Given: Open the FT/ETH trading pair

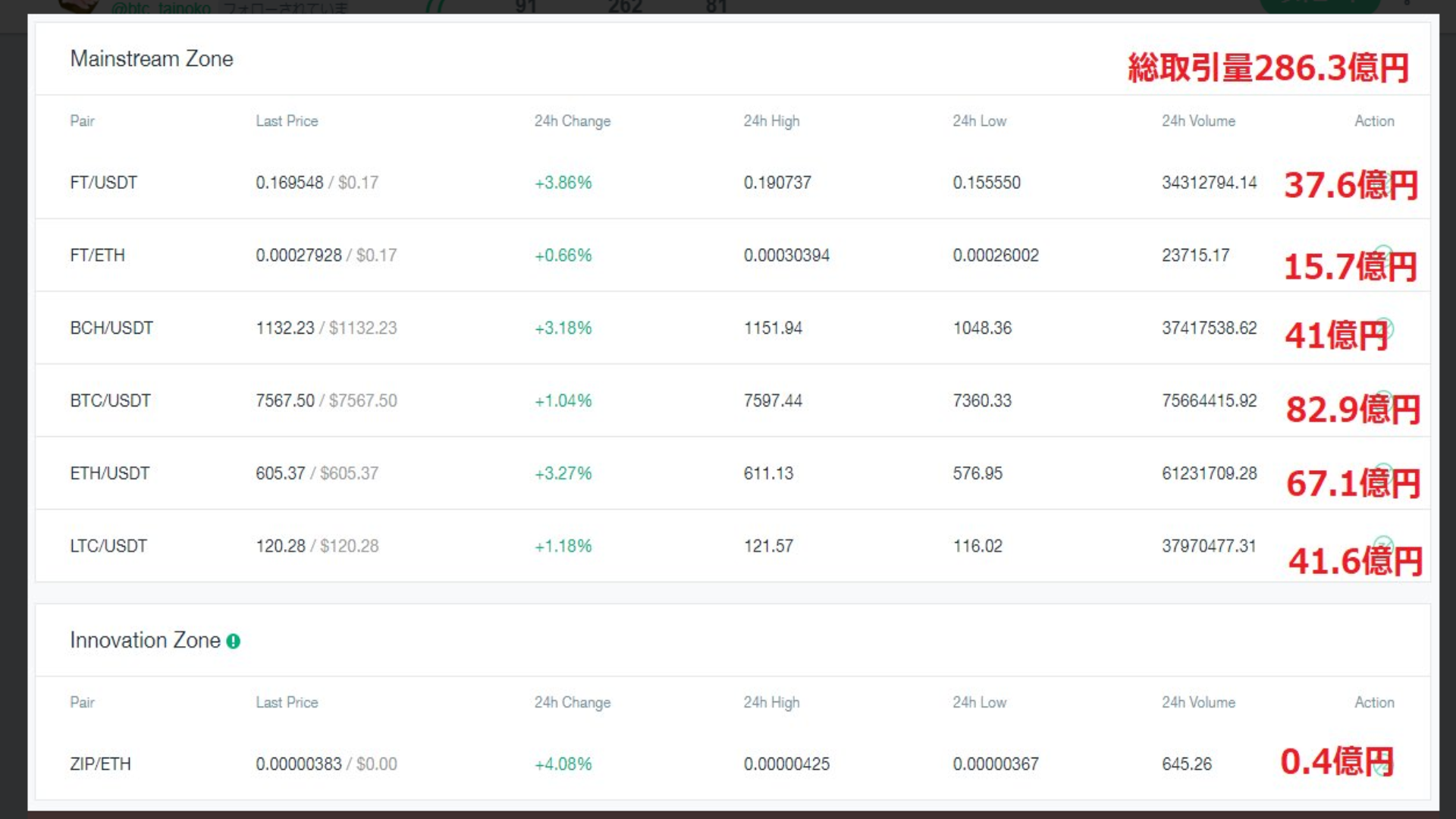Looking at the screenshot, I should tap(97, 256).
